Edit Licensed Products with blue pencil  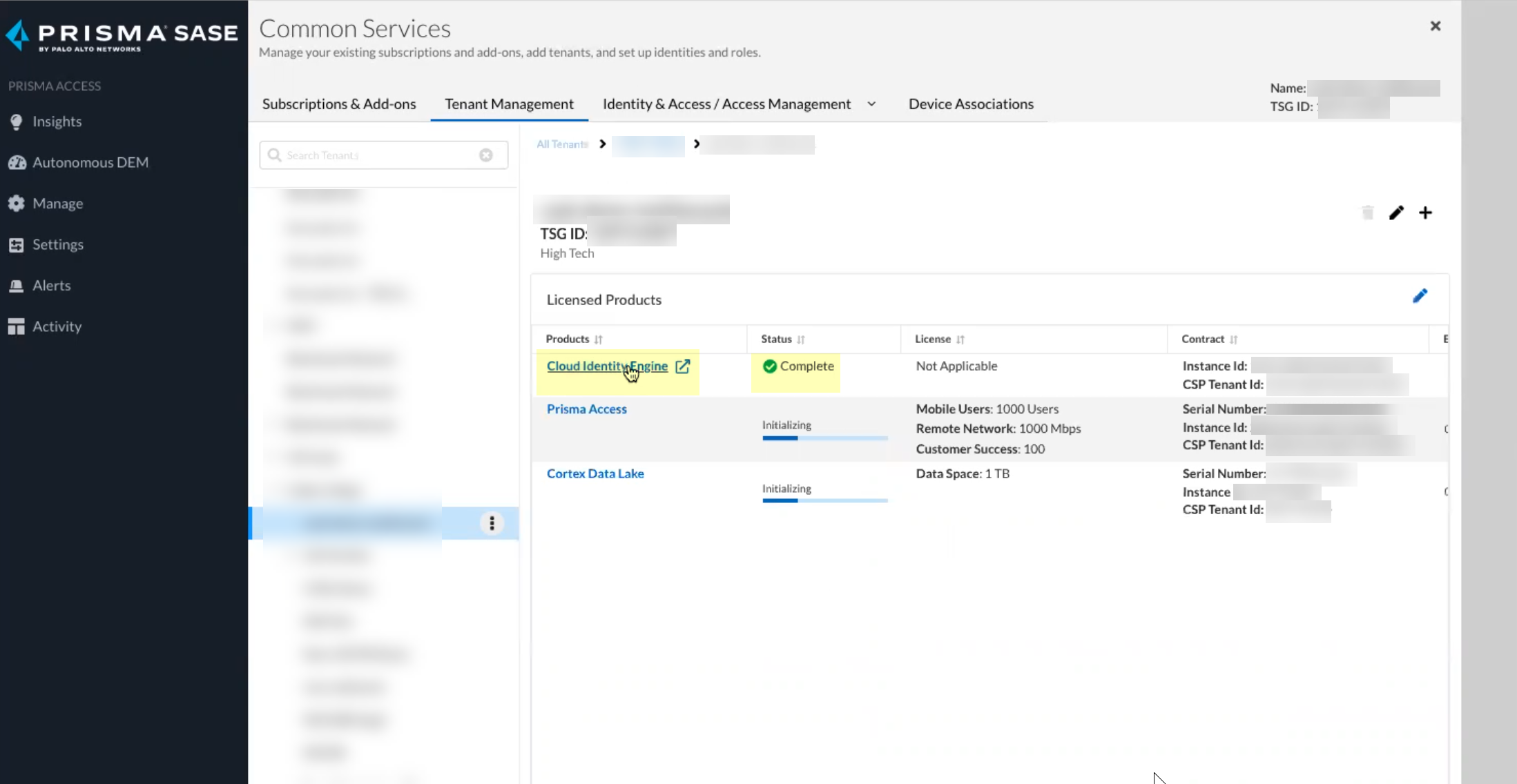pos(1420,296)
